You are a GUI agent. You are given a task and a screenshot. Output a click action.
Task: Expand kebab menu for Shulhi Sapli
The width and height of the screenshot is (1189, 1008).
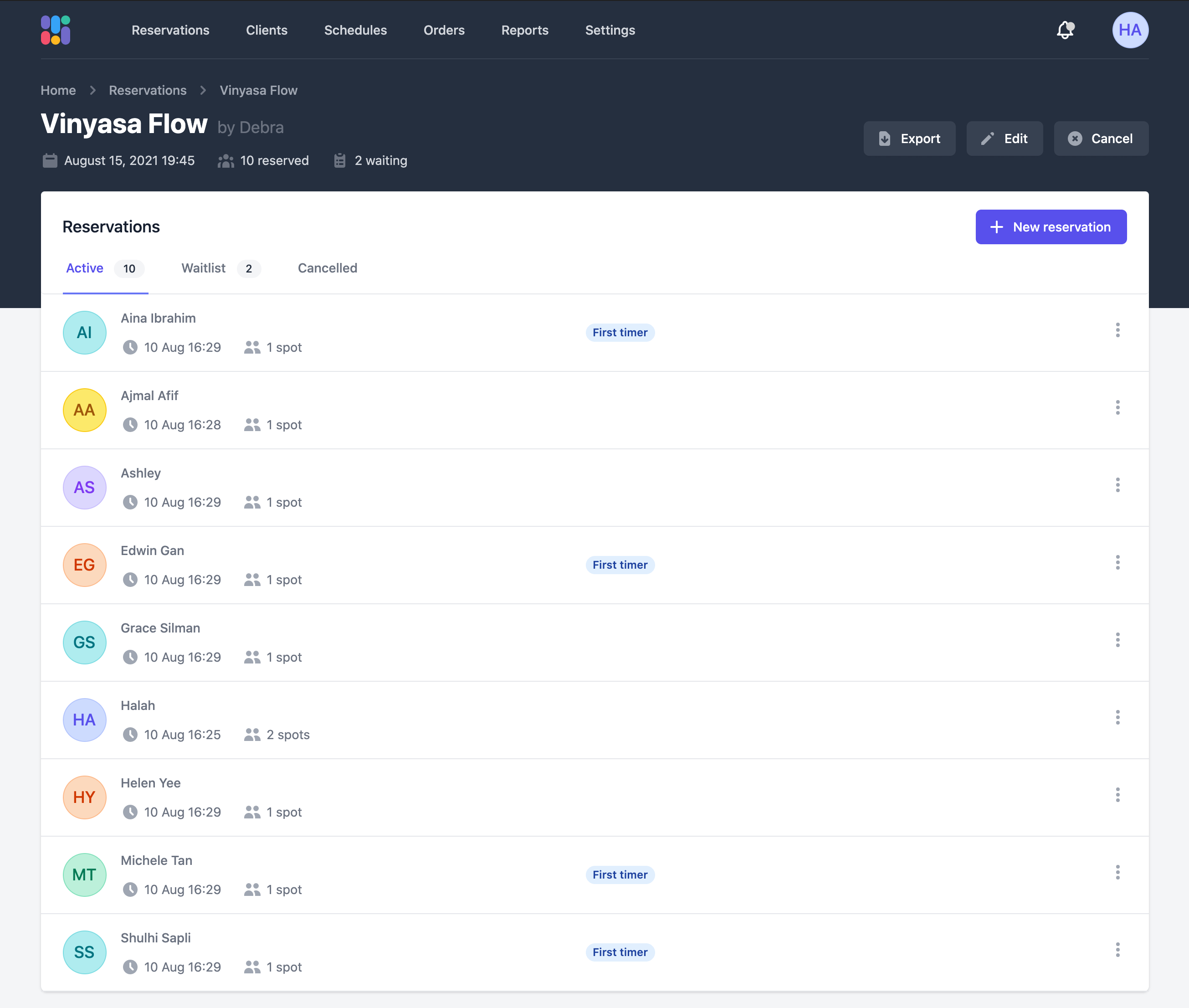tap(1117, 950)
